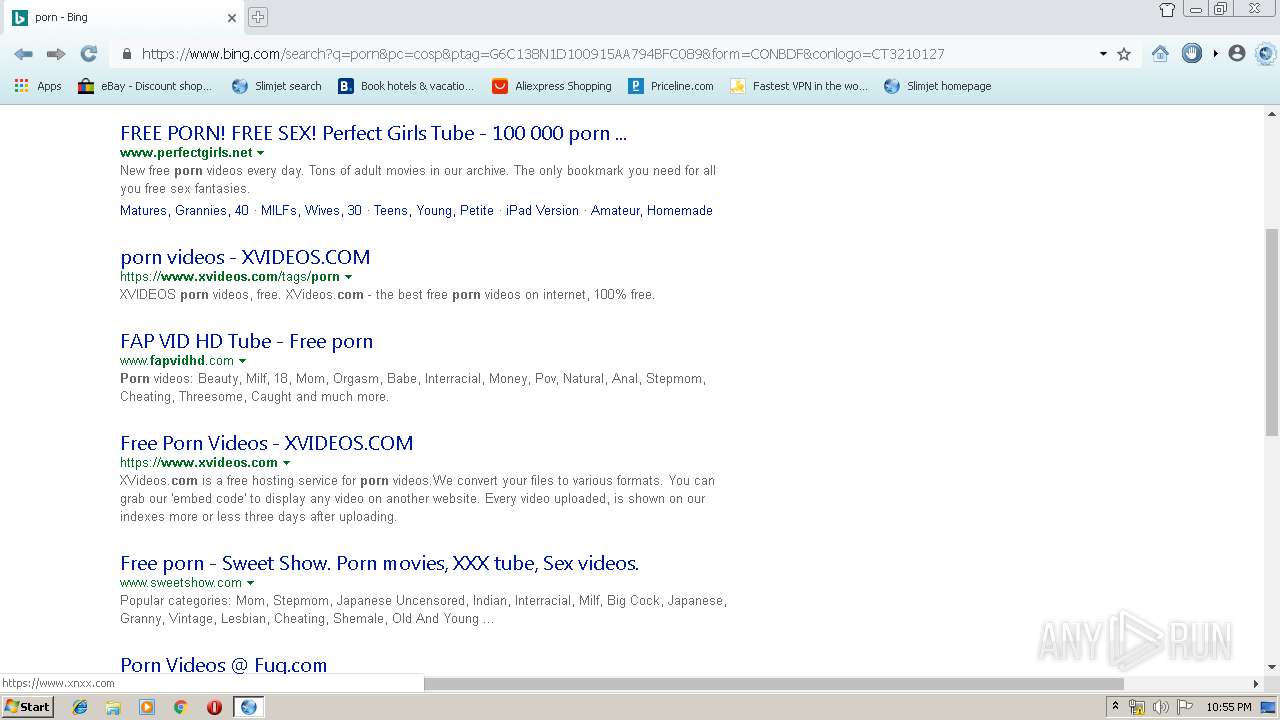This screenshot has height=720, width=1280.
Task: Open eBay Discount shopping bookmark
Action: point(145,86)
